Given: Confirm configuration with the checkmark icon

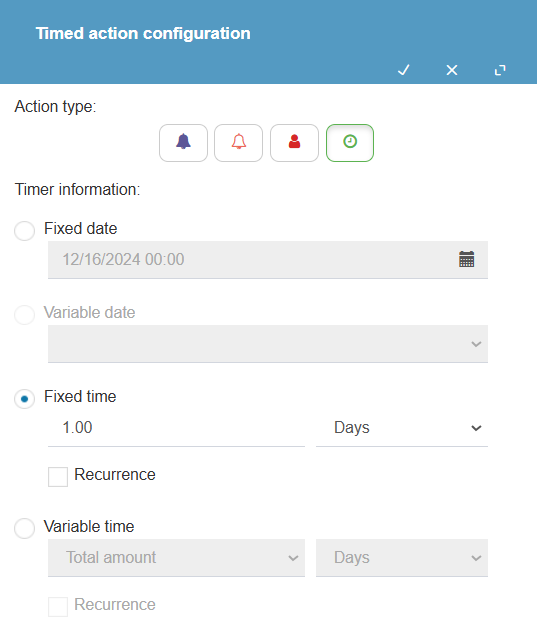Looking at the screenshot, I should click(403, 70).
